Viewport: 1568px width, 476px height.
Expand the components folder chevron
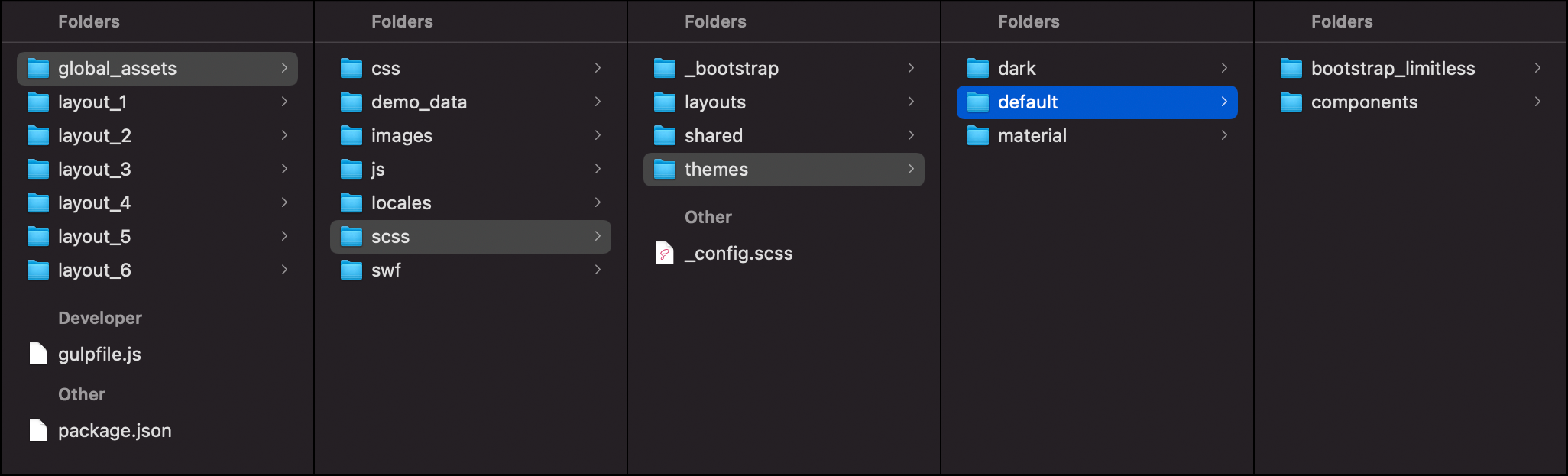click(1537, 102)
